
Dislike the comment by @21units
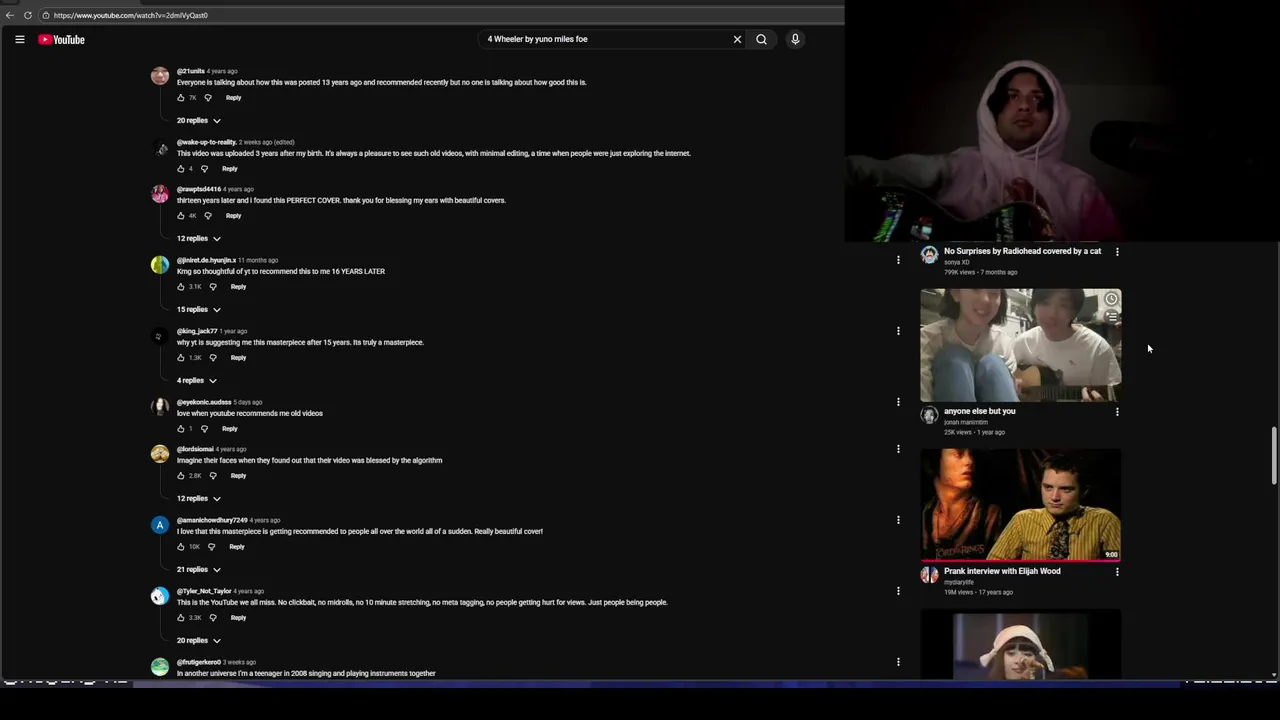click(x=208, y=98)
